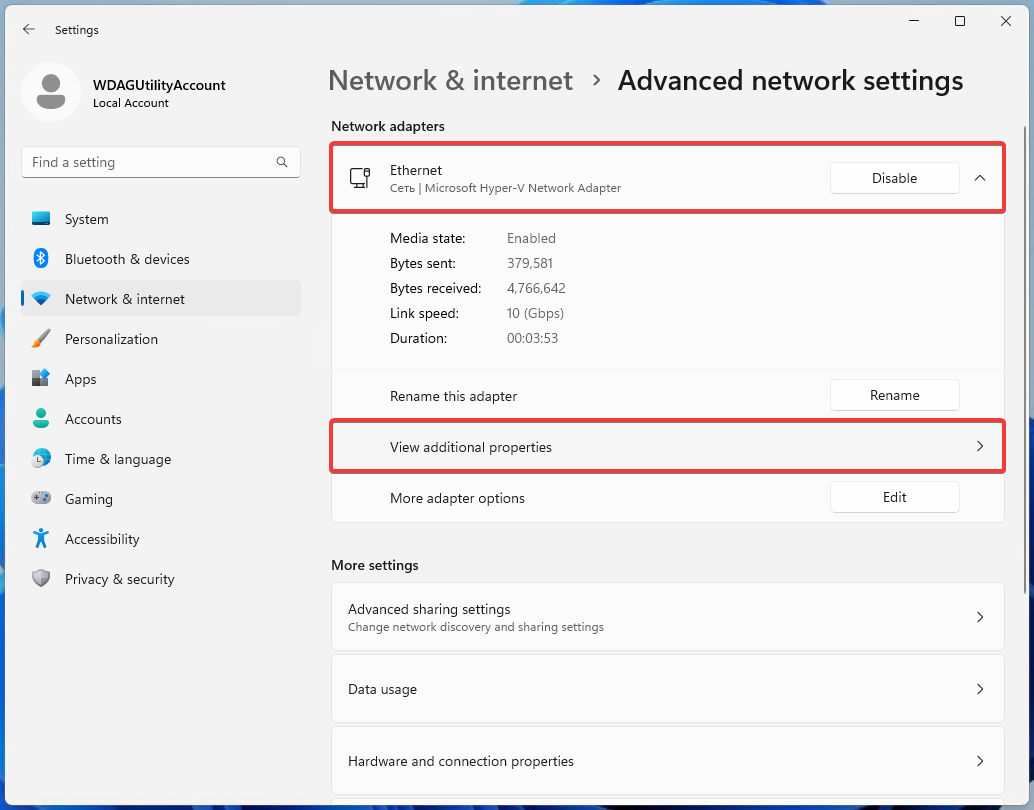Image resolution: width=1034 pixels, height=810 pixels.
Task: Collapse the Ethernet adapter details
Action: click(x=980, y=177)
